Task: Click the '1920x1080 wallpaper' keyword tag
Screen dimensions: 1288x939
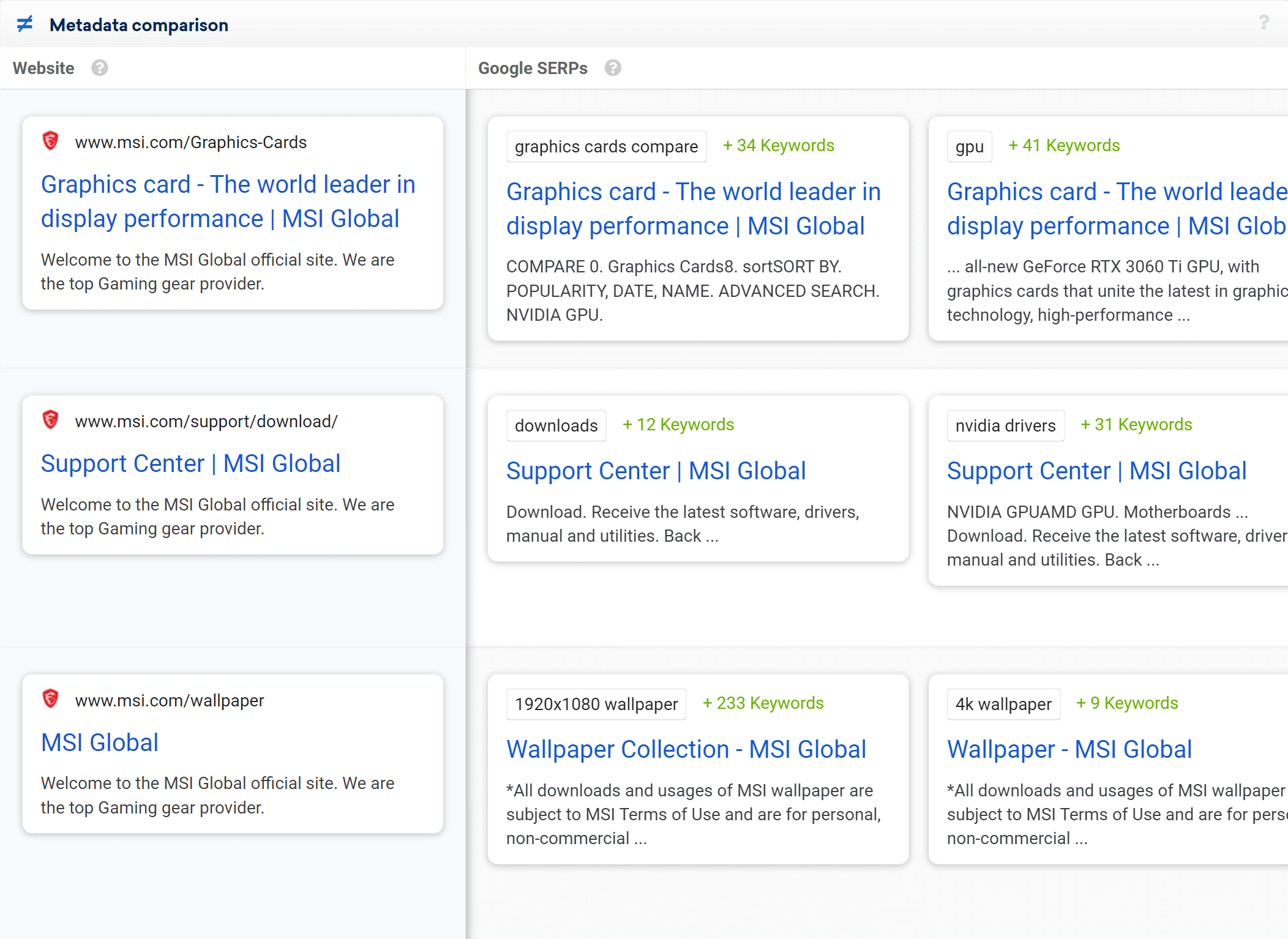Action: click(596, 704)
